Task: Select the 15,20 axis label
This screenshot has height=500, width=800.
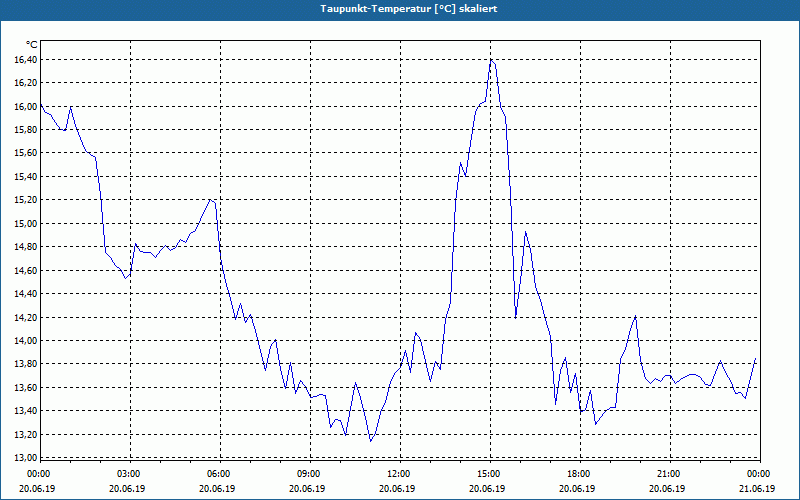Action: [25, 200]
